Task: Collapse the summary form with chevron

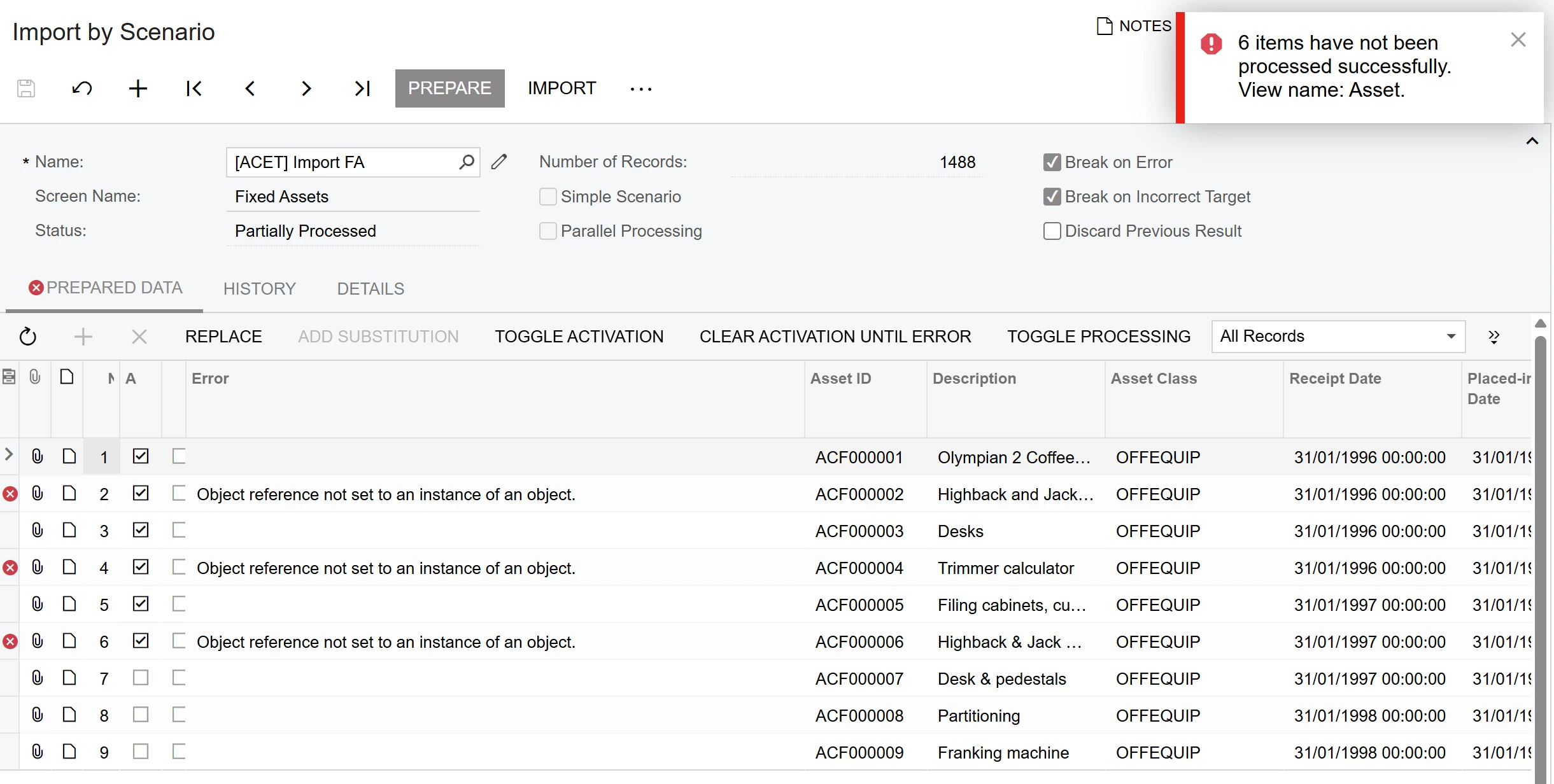Action: [1532, 141]
